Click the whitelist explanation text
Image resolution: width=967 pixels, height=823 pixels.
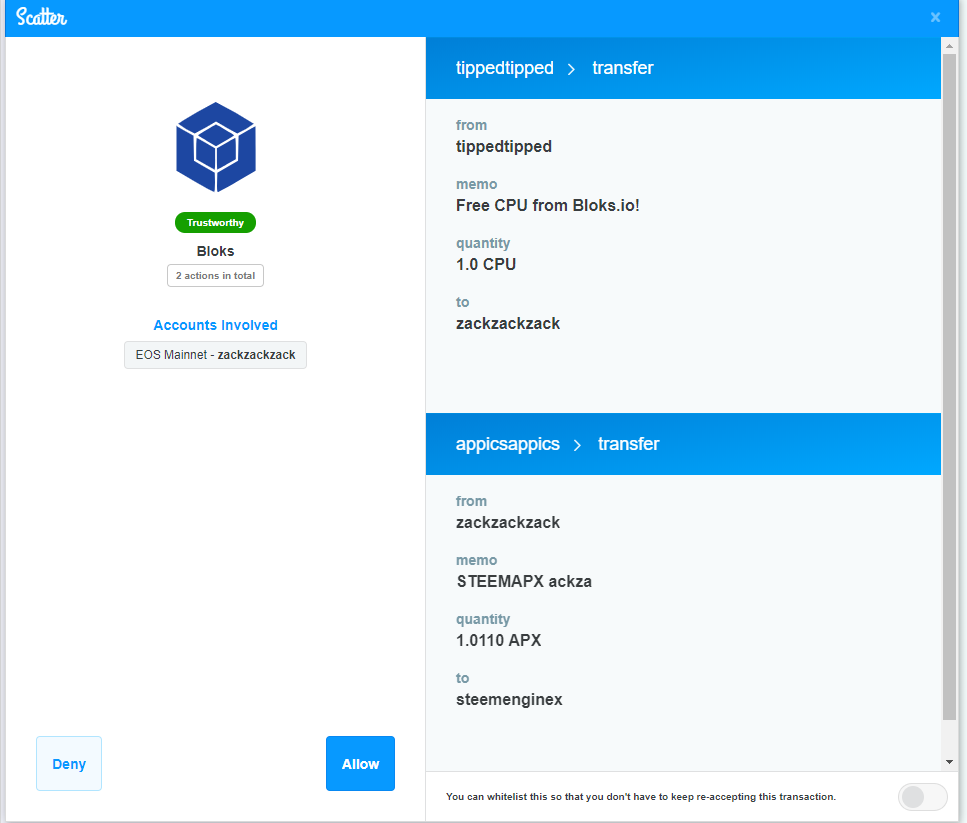(x=641, y=796)
